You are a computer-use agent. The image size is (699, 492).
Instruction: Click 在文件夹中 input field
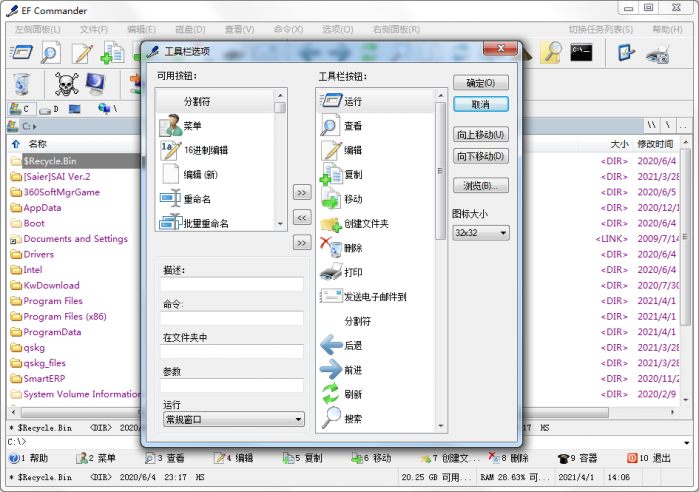pos(232,351)
